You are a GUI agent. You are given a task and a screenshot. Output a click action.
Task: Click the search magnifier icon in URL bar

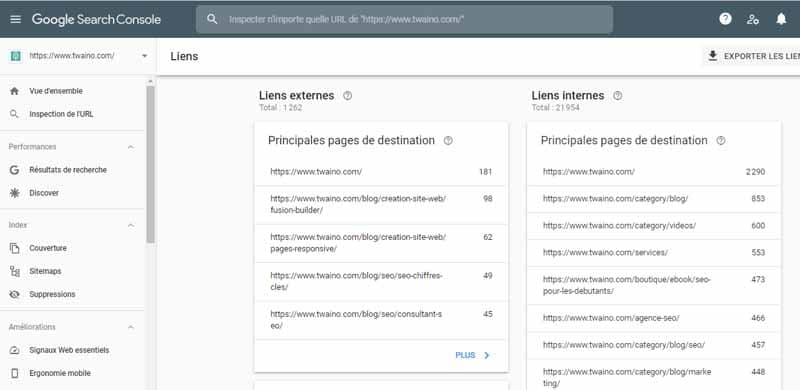(x=212, y=19)
